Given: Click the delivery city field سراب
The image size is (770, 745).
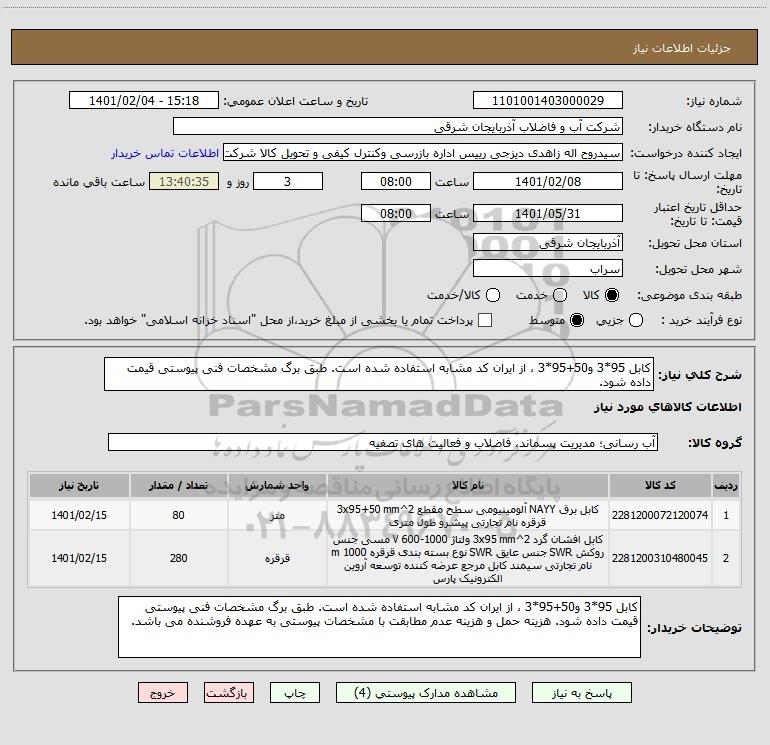Looking at the screenshot, I should point(548,269).
